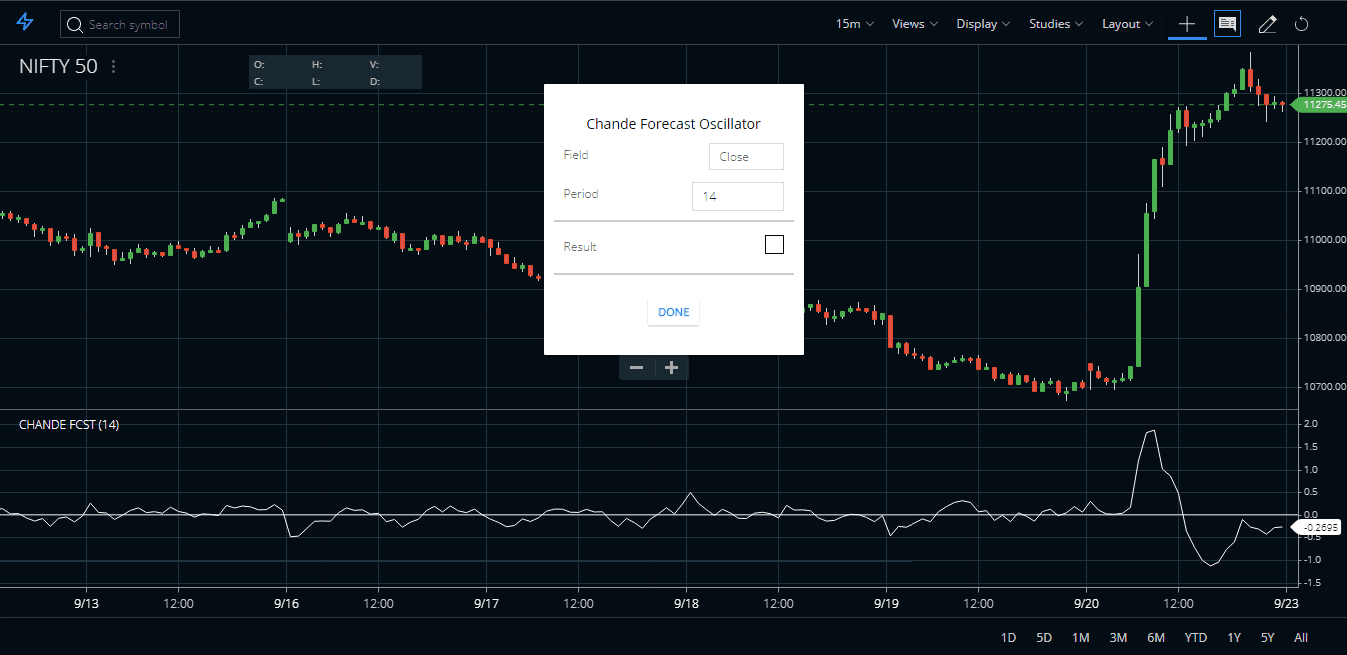Open the Views dropdown menu
Image resolution: width=1347 pixels, height=655 pixels.
click(x=915, y=24)
